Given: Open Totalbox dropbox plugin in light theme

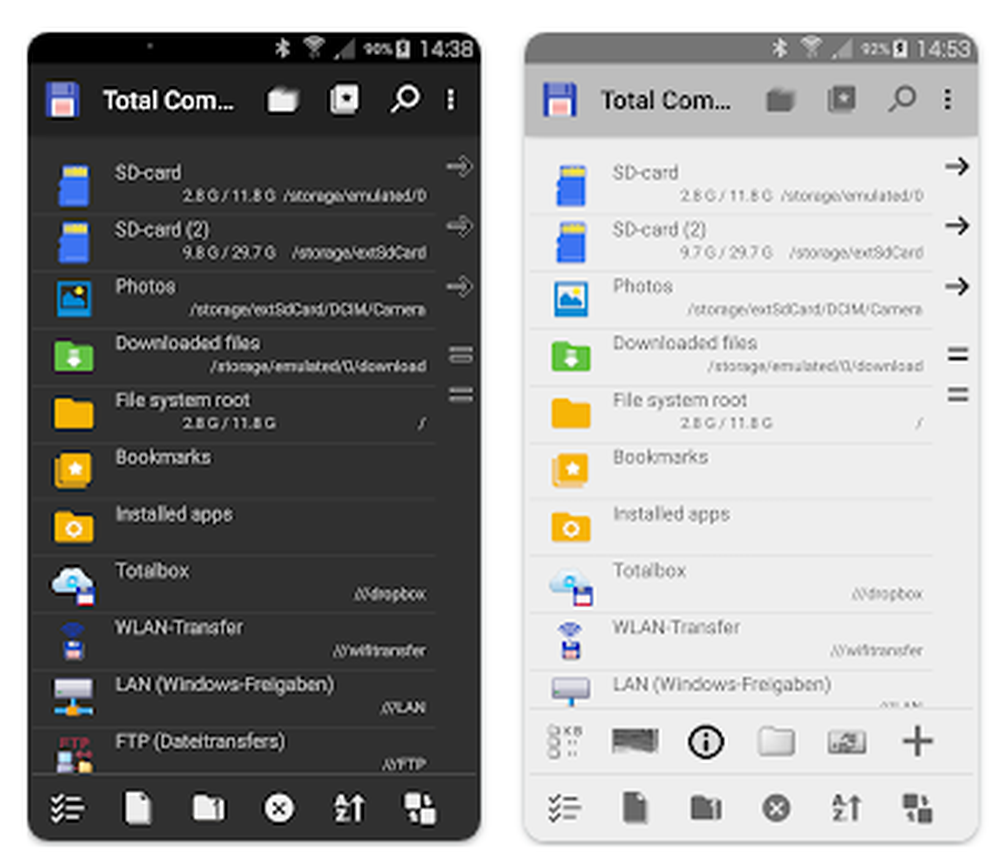Looking at the screenshot, I should coord(732,583).
